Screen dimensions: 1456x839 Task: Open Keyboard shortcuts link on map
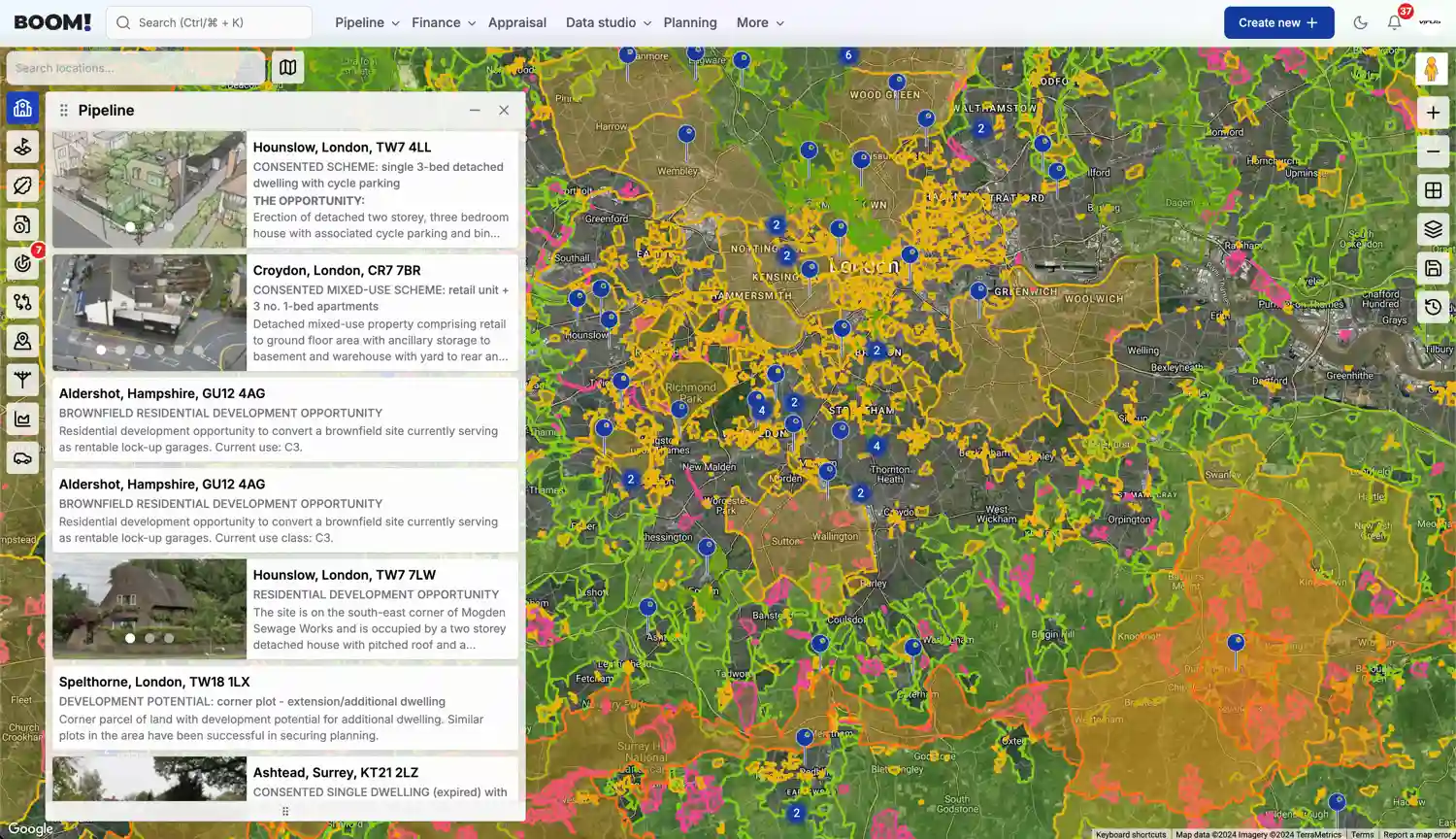pyautogui.click(x=1131, y=834)
